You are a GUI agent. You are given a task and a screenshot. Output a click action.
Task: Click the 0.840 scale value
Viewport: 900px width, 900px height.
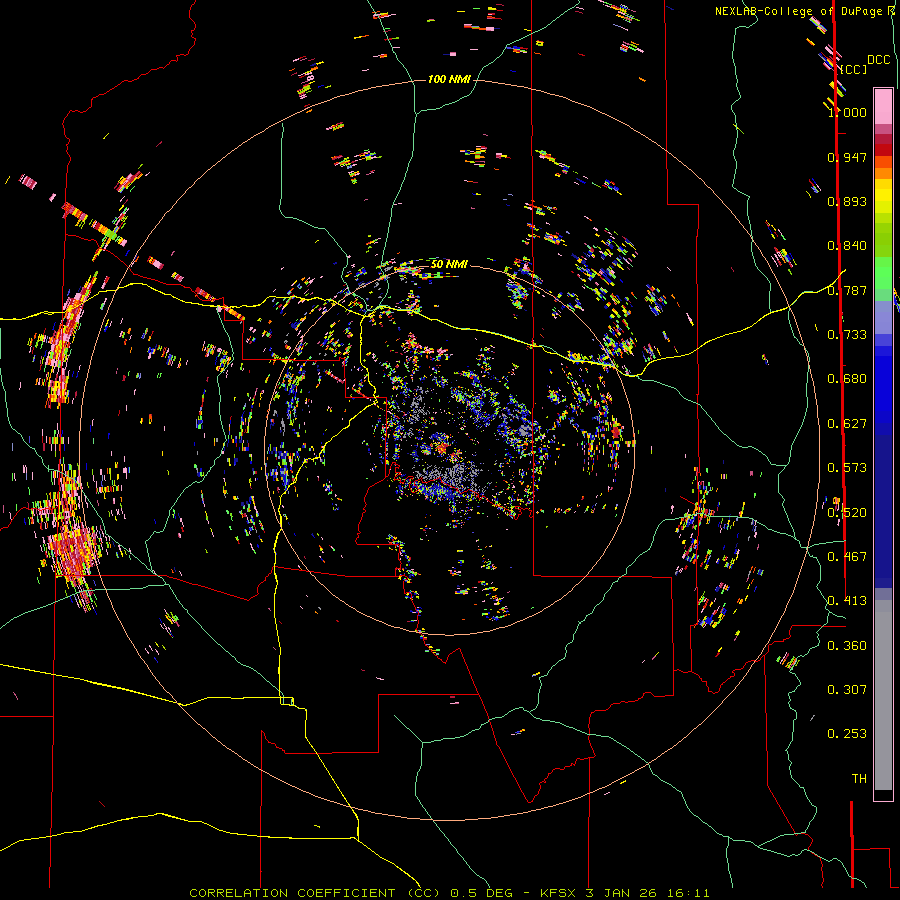[x=847, y=246]
